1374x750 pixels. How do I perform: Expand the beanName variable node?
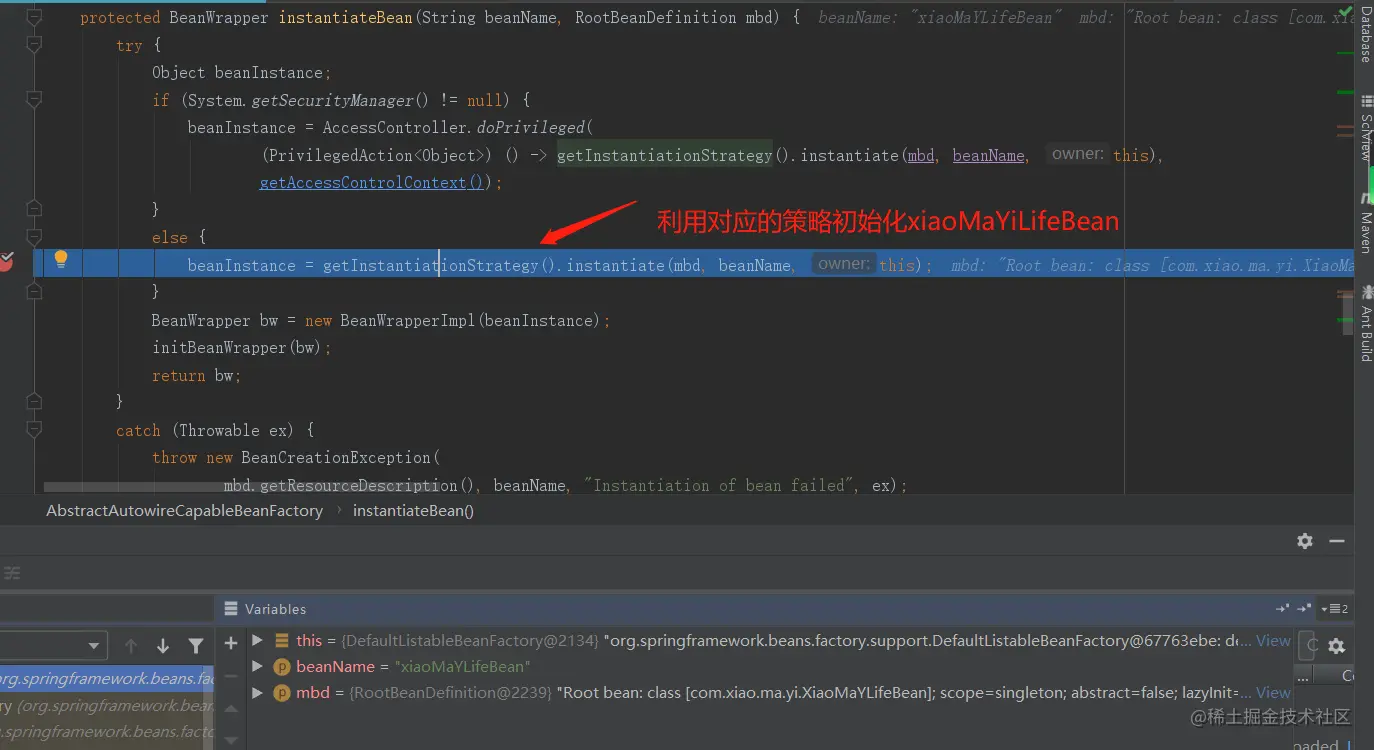pos(257,666)
